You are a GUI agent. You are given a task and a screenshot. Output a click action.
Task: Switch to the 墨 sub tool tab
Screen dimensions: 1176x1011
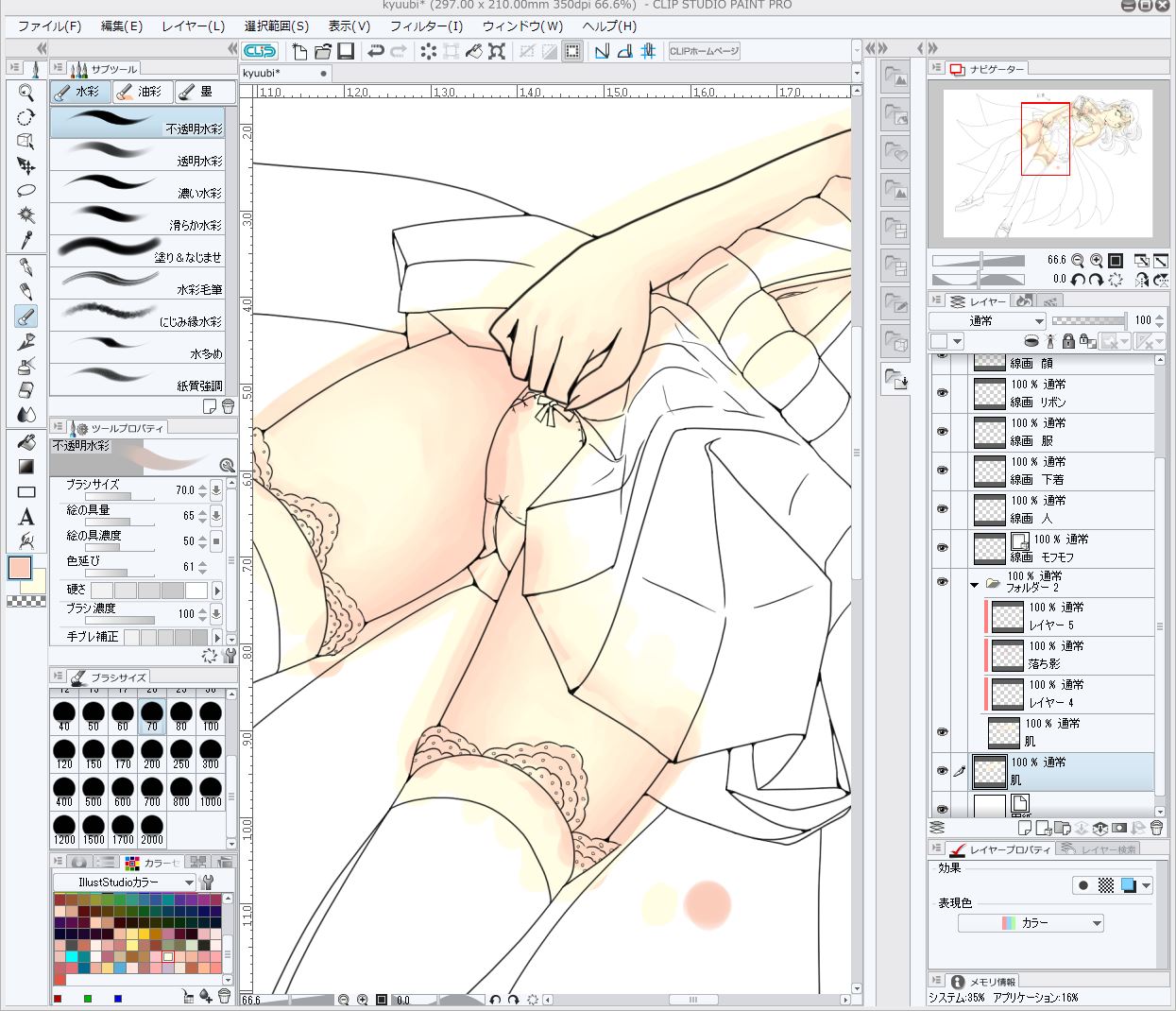pos(204,92)
